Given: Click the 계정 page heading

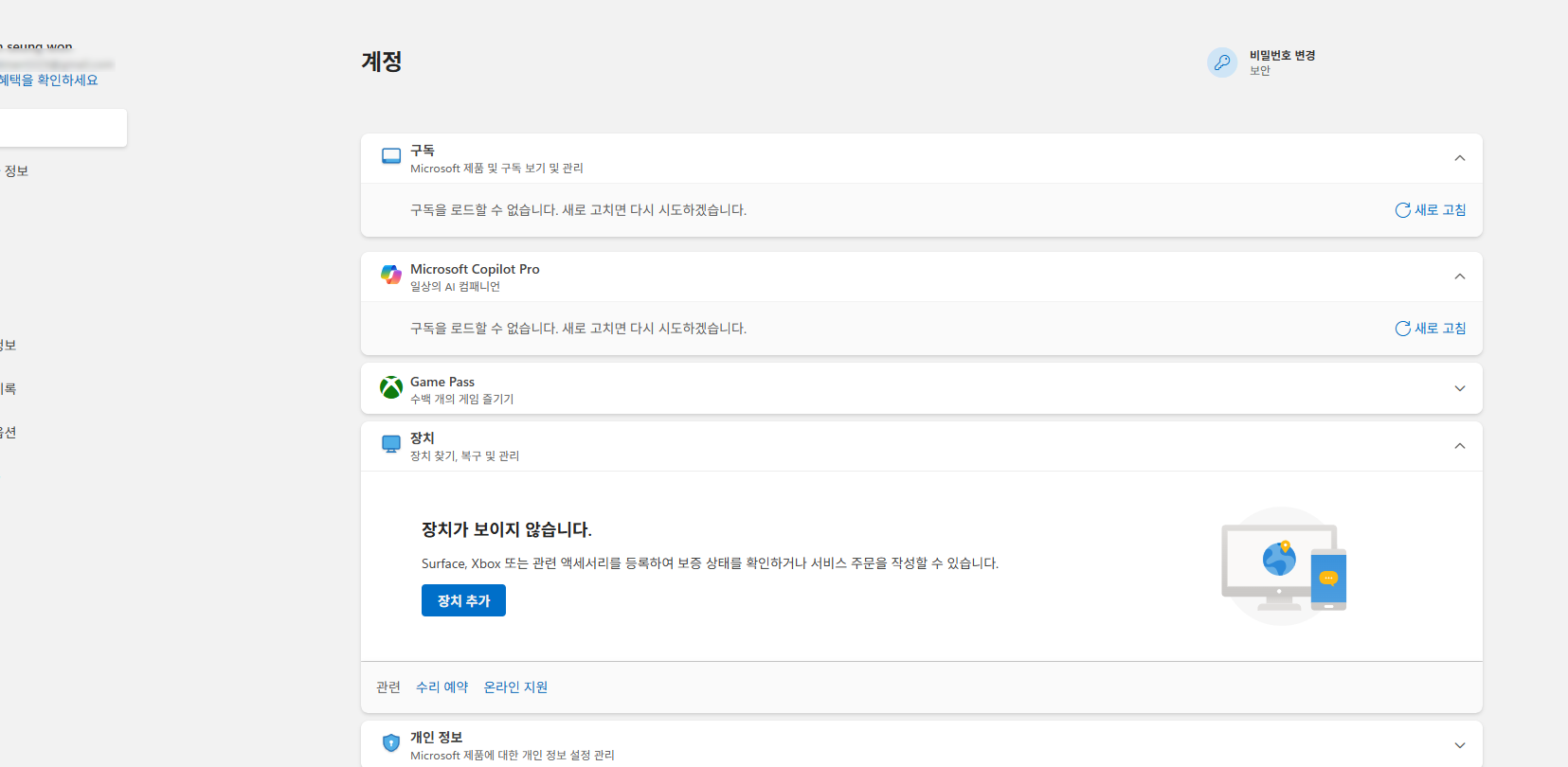Looking at the screenshot, I should (x=382, y=62).
